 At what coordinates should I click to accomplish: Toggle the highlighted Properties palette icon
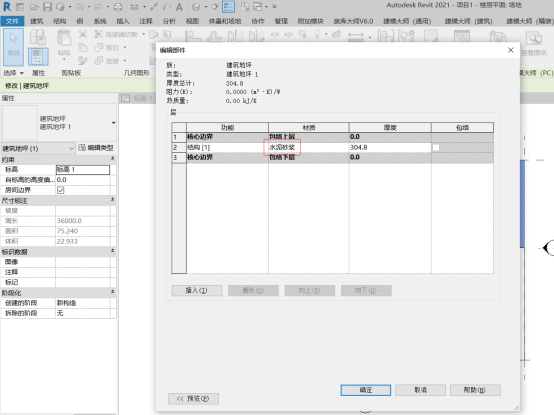pyautogui.click(x=37, y=57)
